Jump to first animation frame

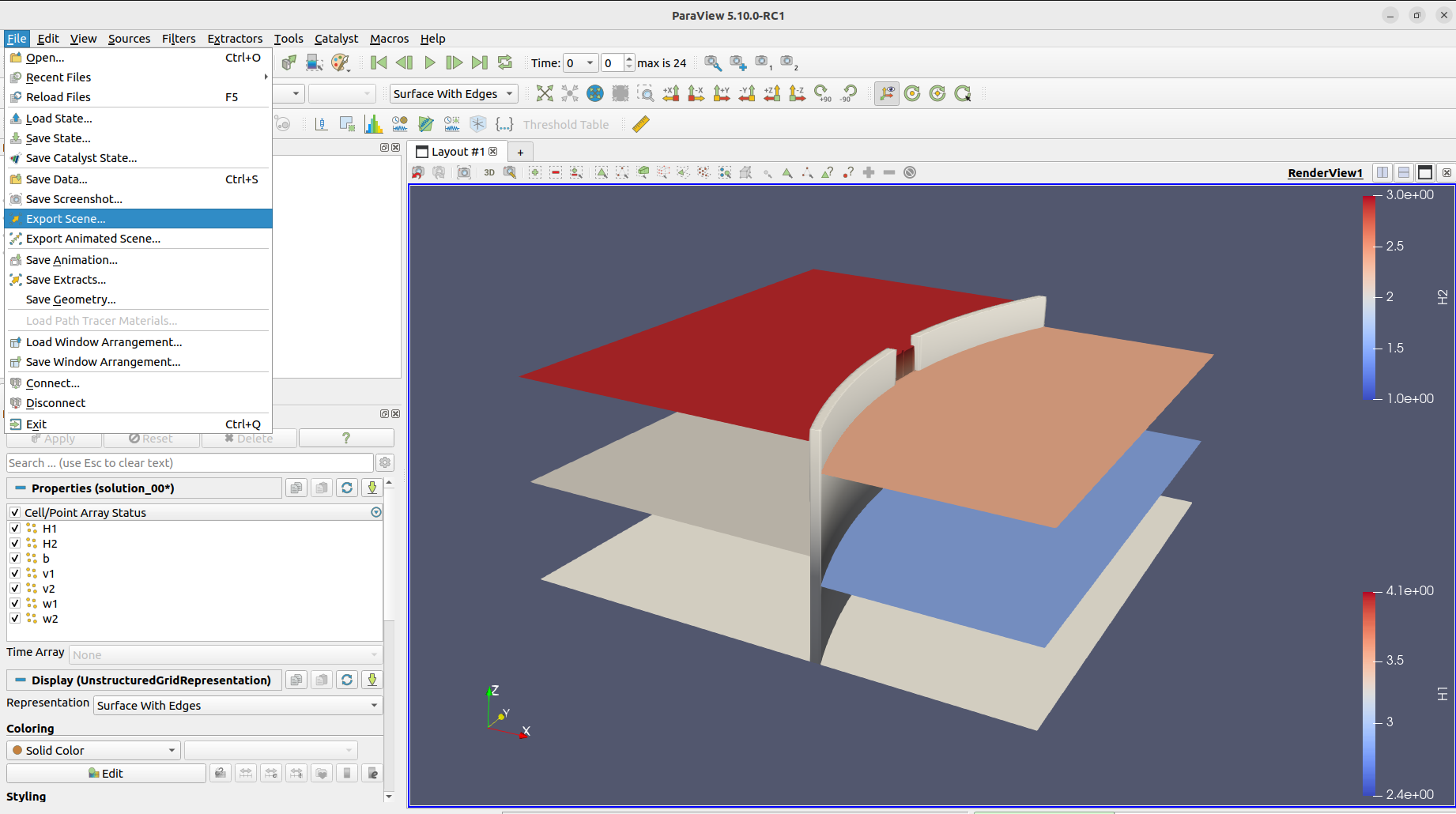point(379,62)
